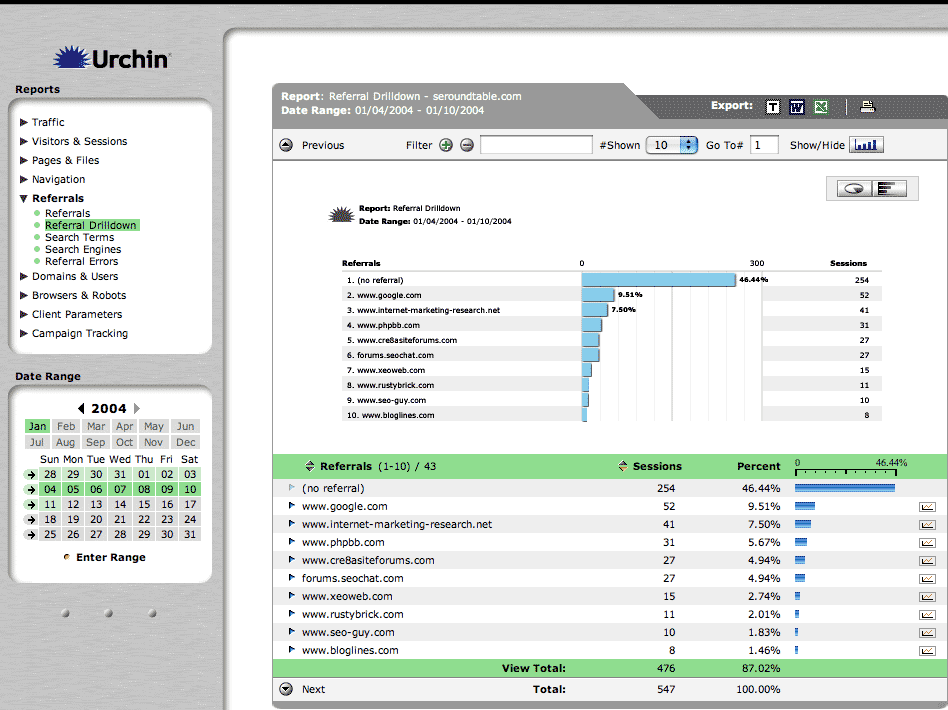Open trend graph for www.cre8asiteforums.com
The height and width of the screenshot is (710, 948).
927,561
